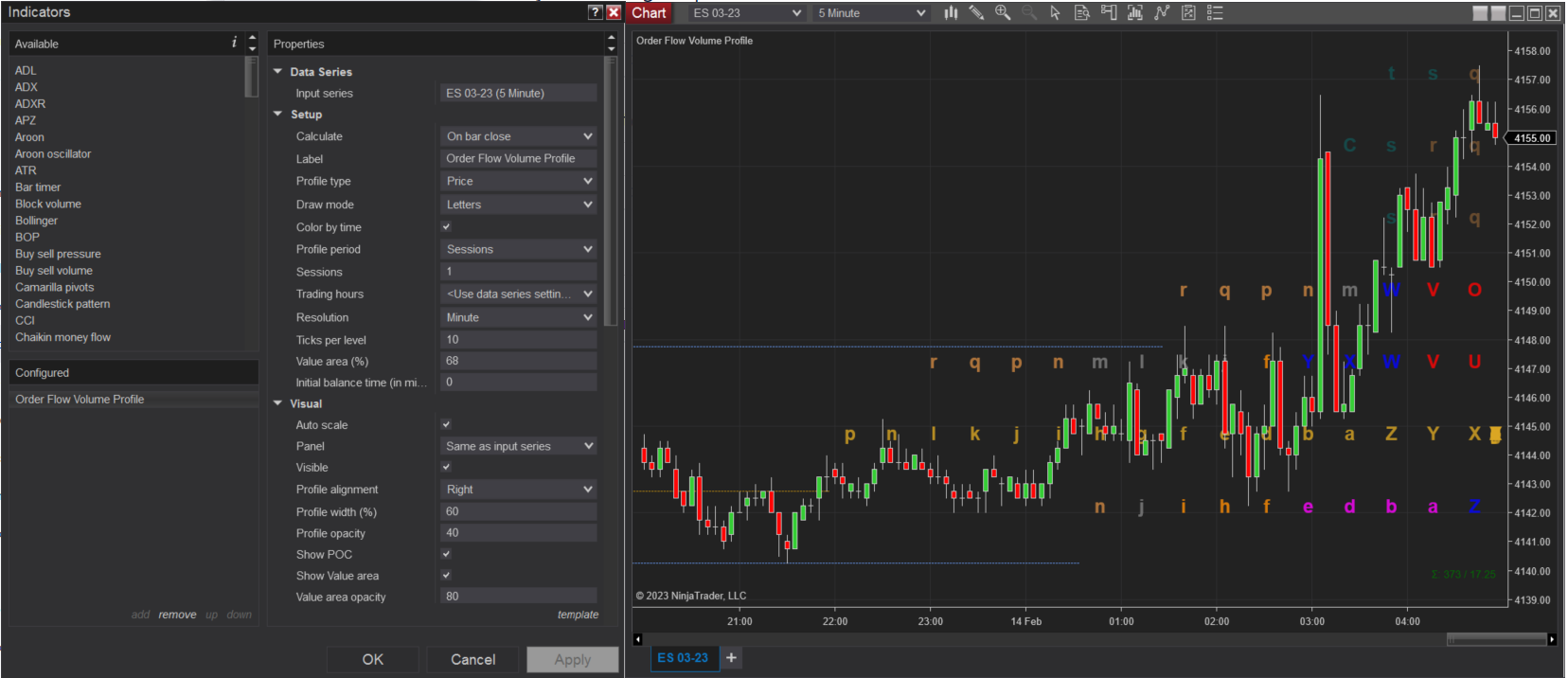
Task: Open the Draw mode Letters dropdown
Action: click(x=519, y=205)
